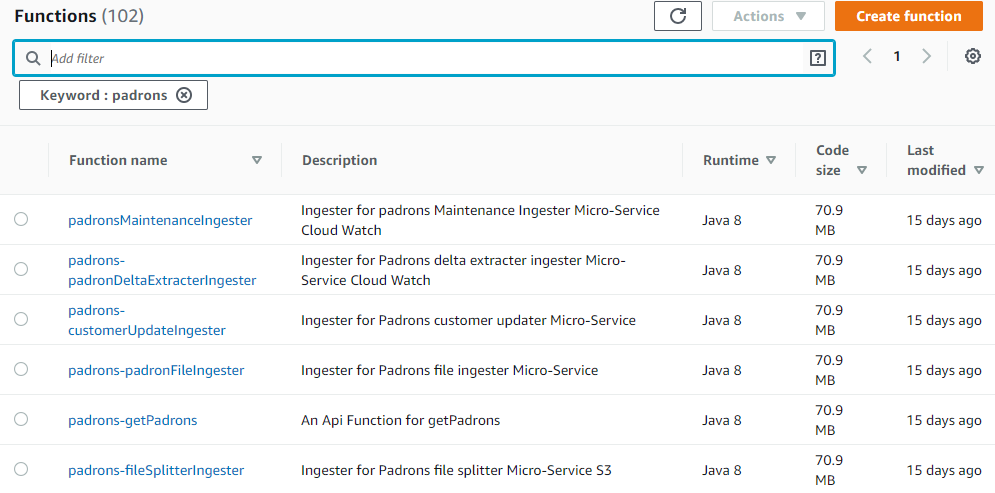The image size is (995, 493).
Task: Sort by Last modified column arrow
Action: coord(978,170)
